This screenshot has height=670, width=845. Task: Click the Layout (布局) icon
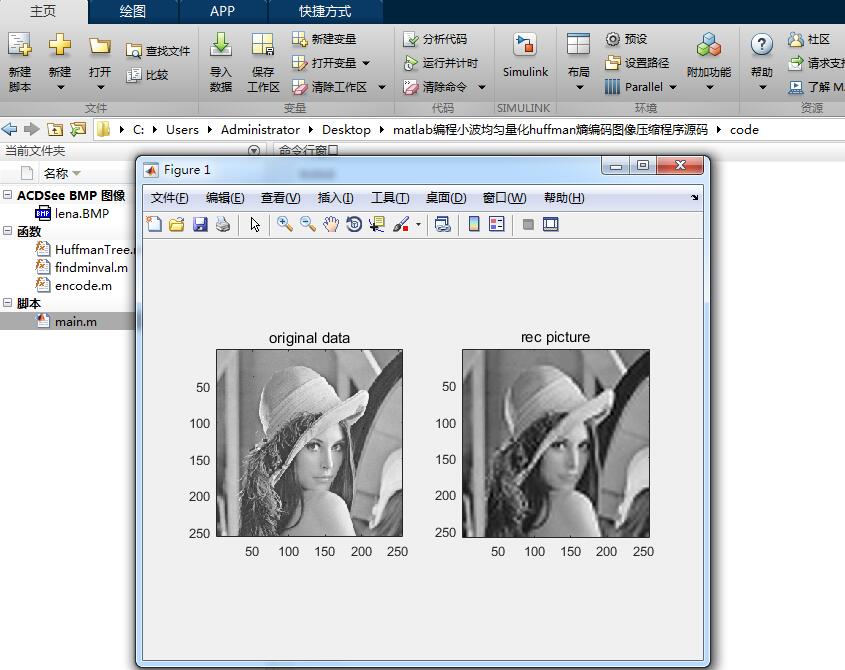point(578,44)
